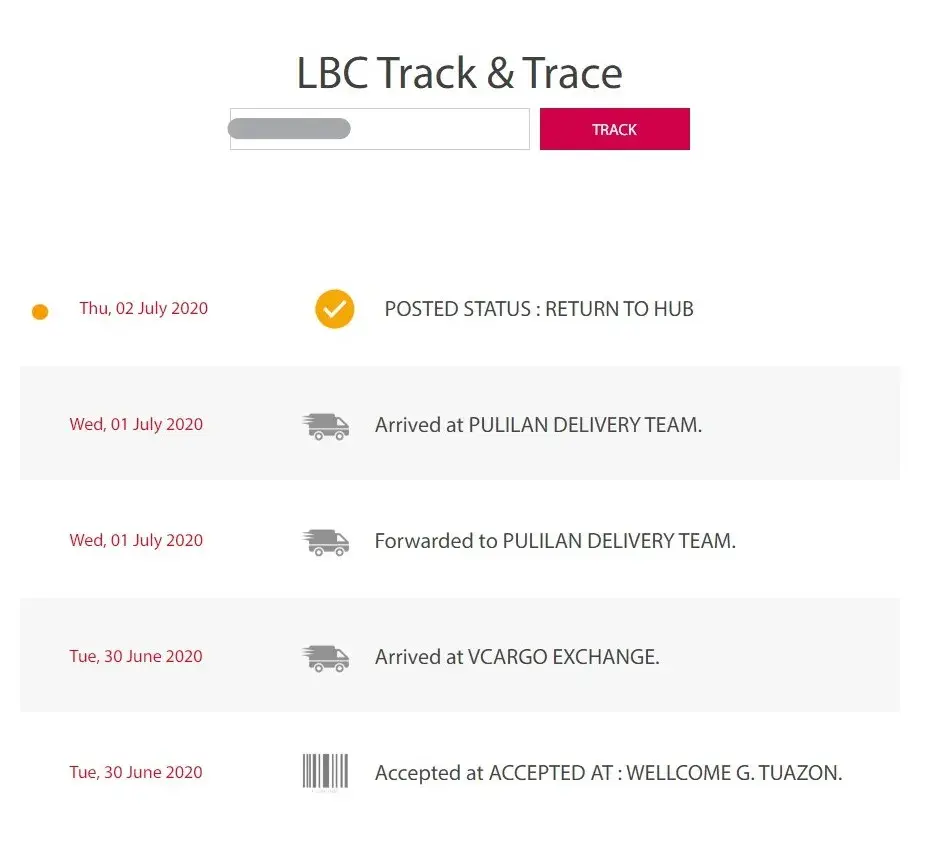Image resolution: width=948 pixels, height=852 pixels.
Task: Click the LBC Track & Trace heading
Action: pyautogui.click(x=459, y=73)
